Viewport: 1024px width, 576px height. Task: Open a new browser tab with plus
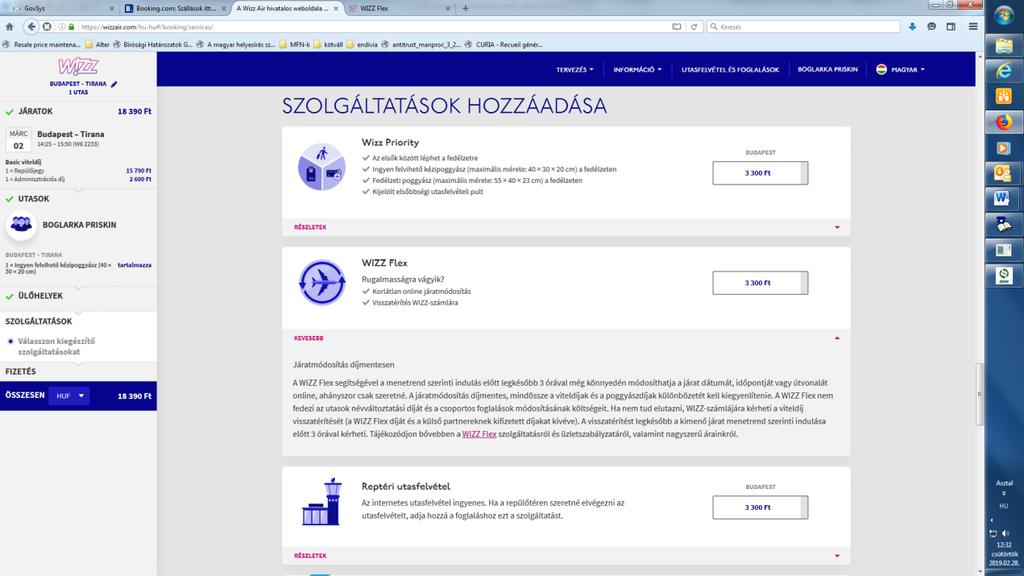[465, 8]
